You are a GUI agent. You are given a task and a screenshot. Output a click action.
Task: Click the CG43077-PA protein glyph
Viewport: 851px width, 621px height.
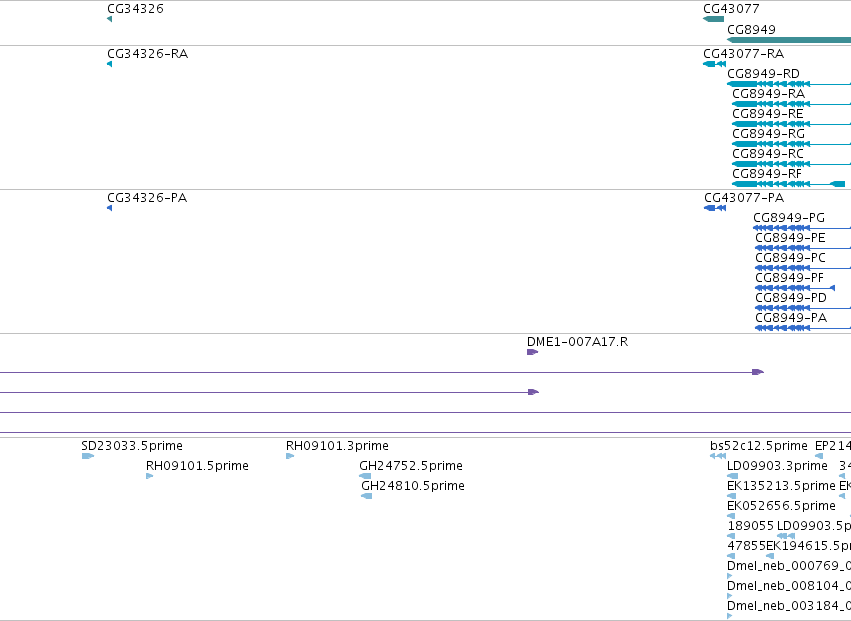(715, 208)
